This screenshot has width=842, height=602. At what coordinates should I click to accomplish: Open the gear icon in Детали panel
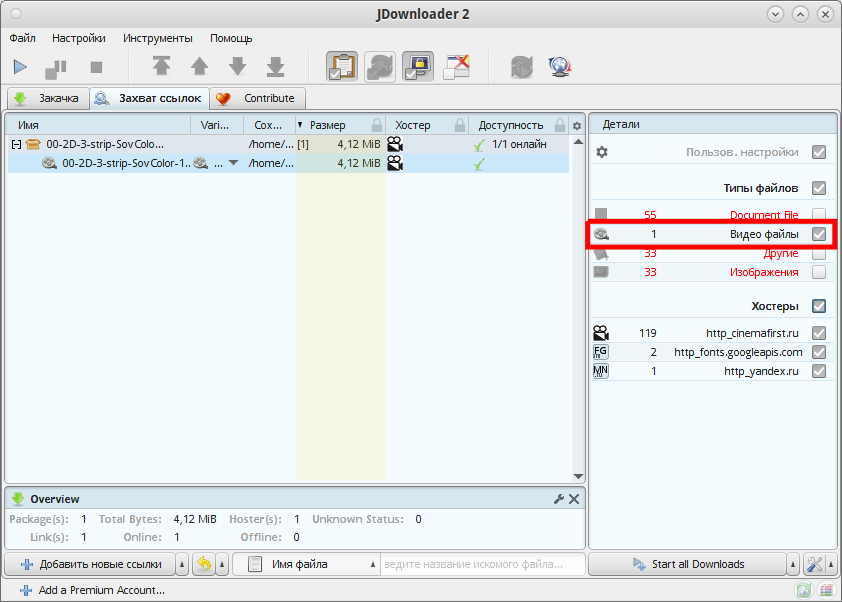602,152
